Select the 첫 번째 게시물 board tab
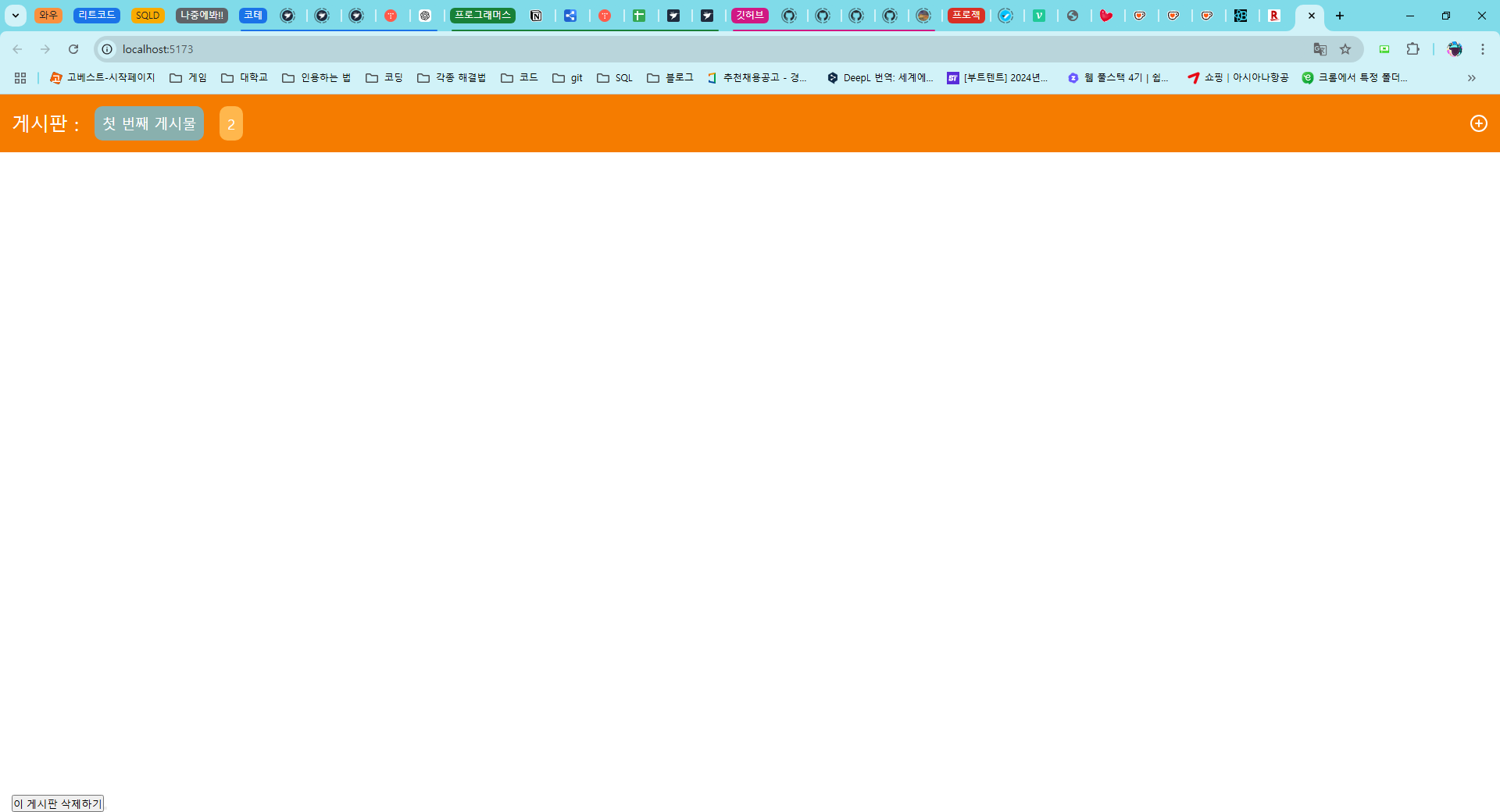Viewport: 1500px width, 812px height. pyautogui.click(x=149, y=123)
